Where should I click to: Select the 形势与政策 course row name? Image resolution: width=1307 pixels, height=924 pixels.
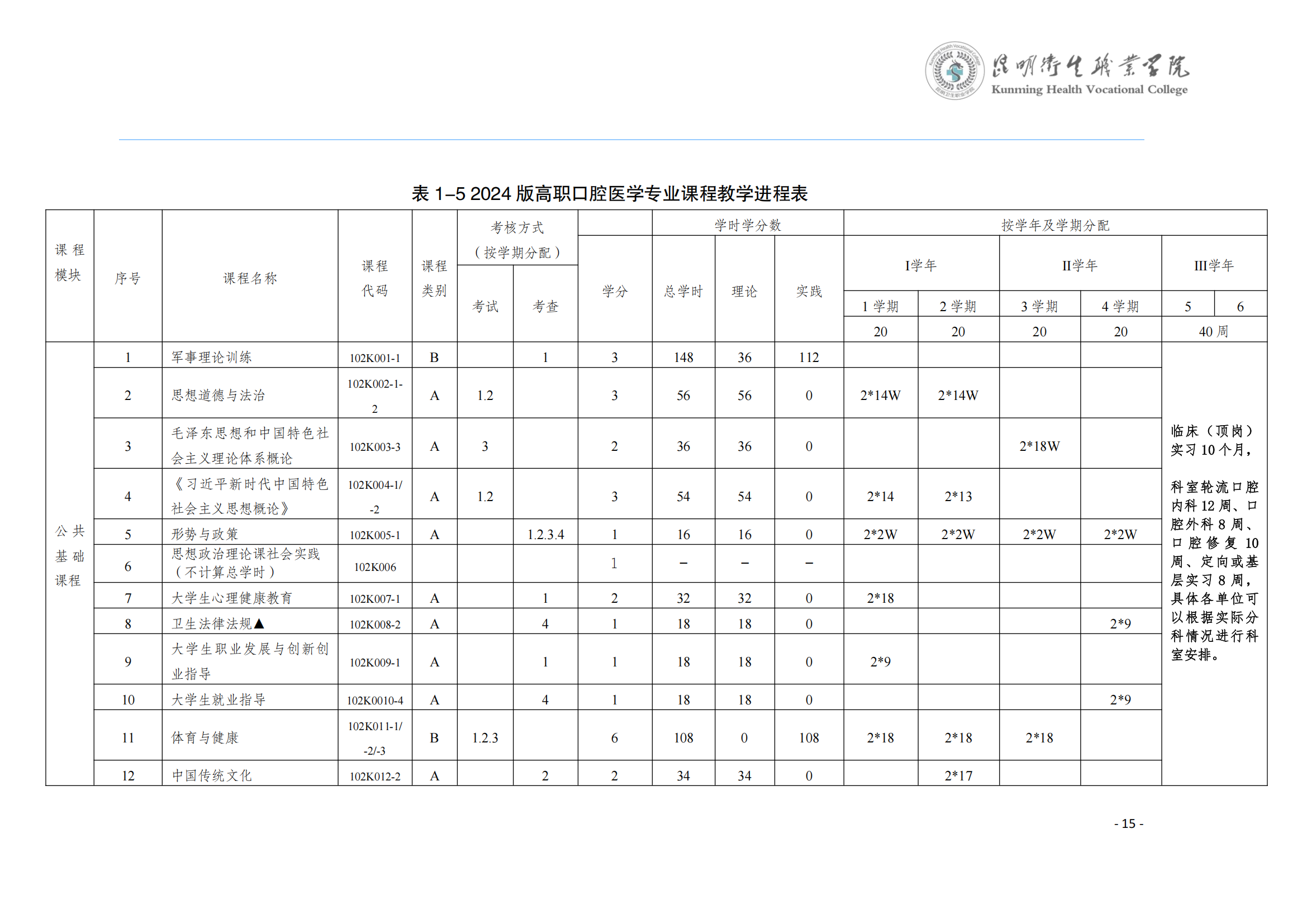(x=205, y=534)
